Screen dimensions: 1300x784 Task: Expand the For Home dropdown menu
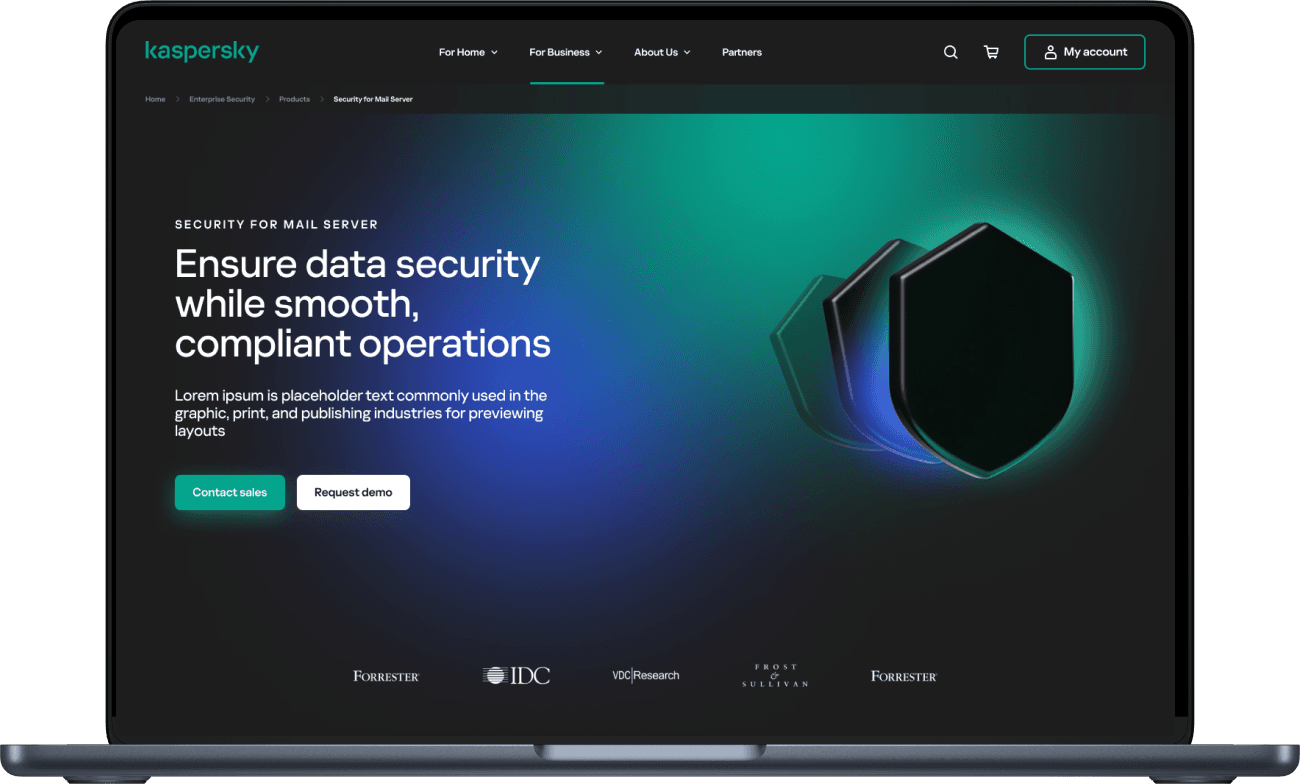(468, 52)
